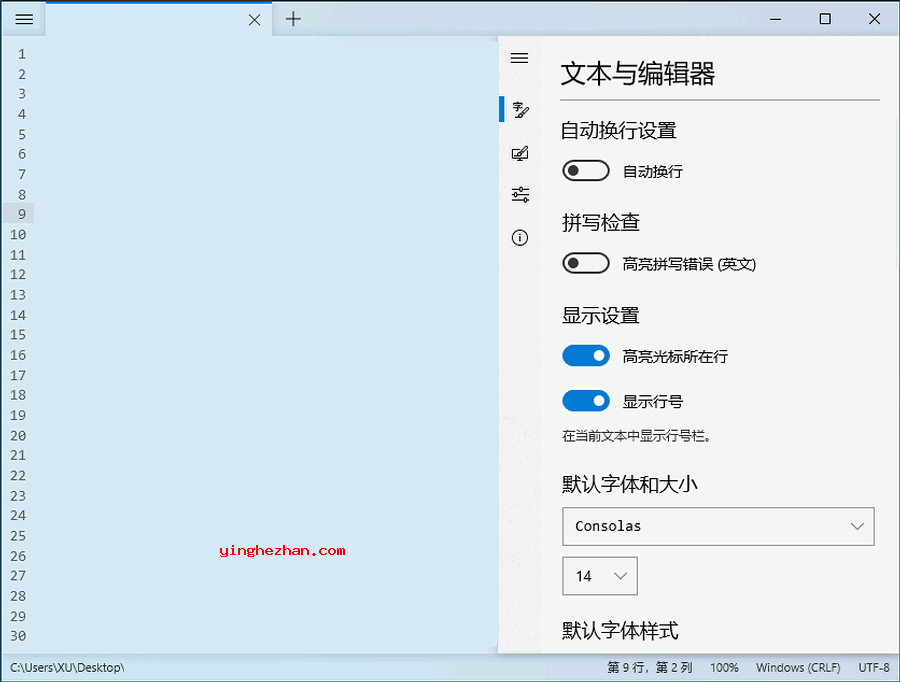Open the Advanced settings sliders icon
The image size is (900, 682).
[519, 195]
